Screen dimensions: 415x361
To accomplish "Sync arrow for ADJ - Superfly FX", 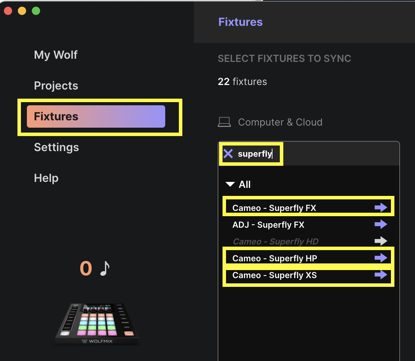I will tap(380, 224).
